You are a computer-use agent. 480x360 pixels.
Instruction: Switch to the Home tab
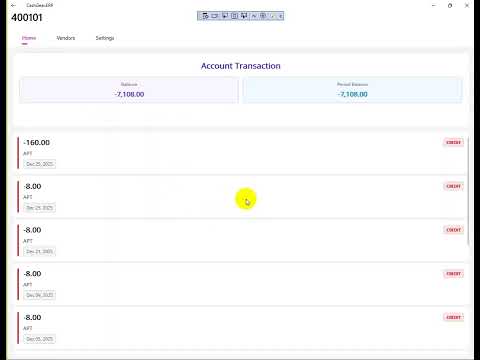point(29,38)
